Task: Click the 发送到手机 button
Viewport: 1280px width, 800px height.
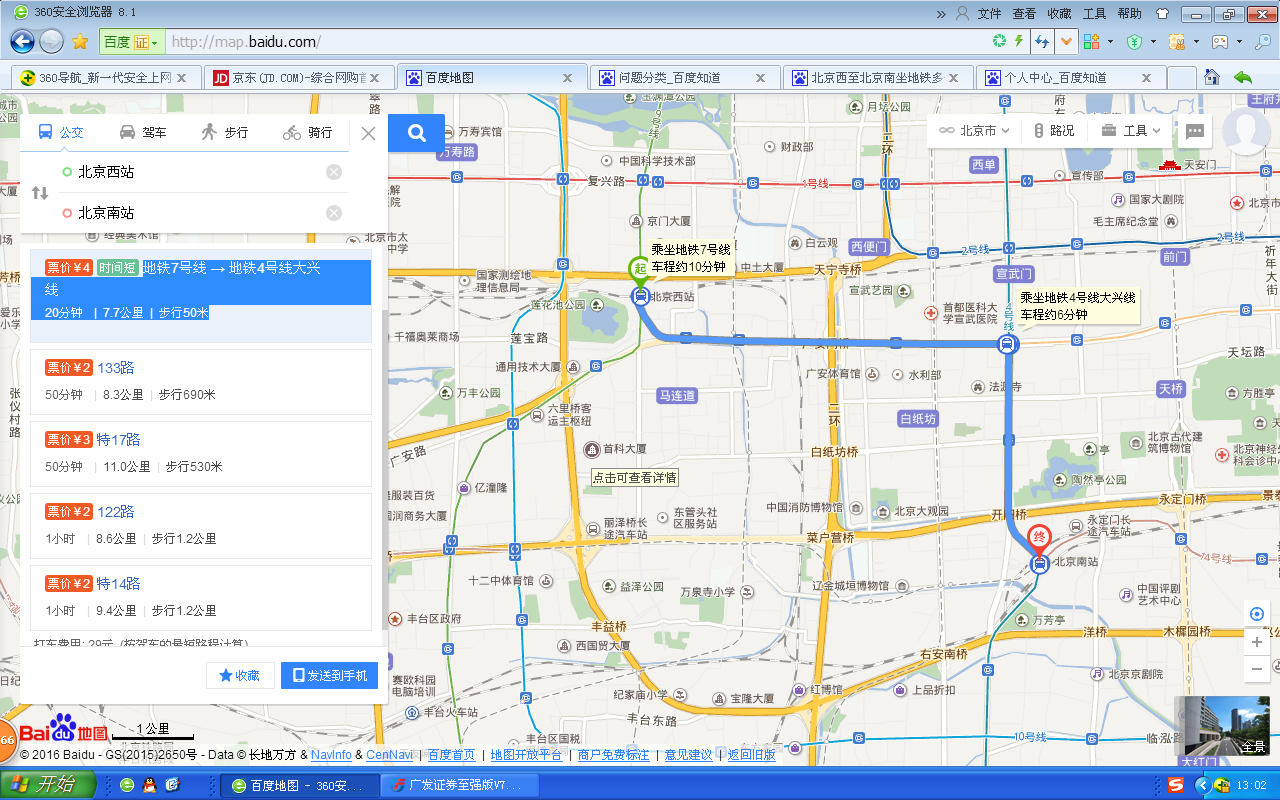Action: tap(329, 676)
